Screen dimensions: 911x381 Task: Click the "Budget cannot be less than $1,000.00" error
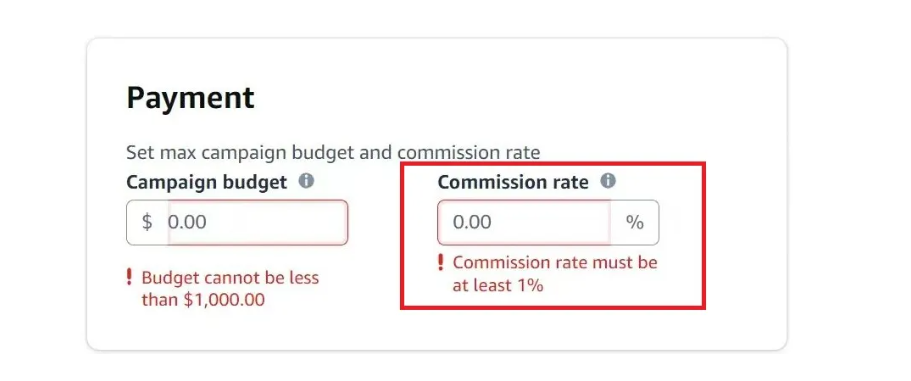coord(230,289)
